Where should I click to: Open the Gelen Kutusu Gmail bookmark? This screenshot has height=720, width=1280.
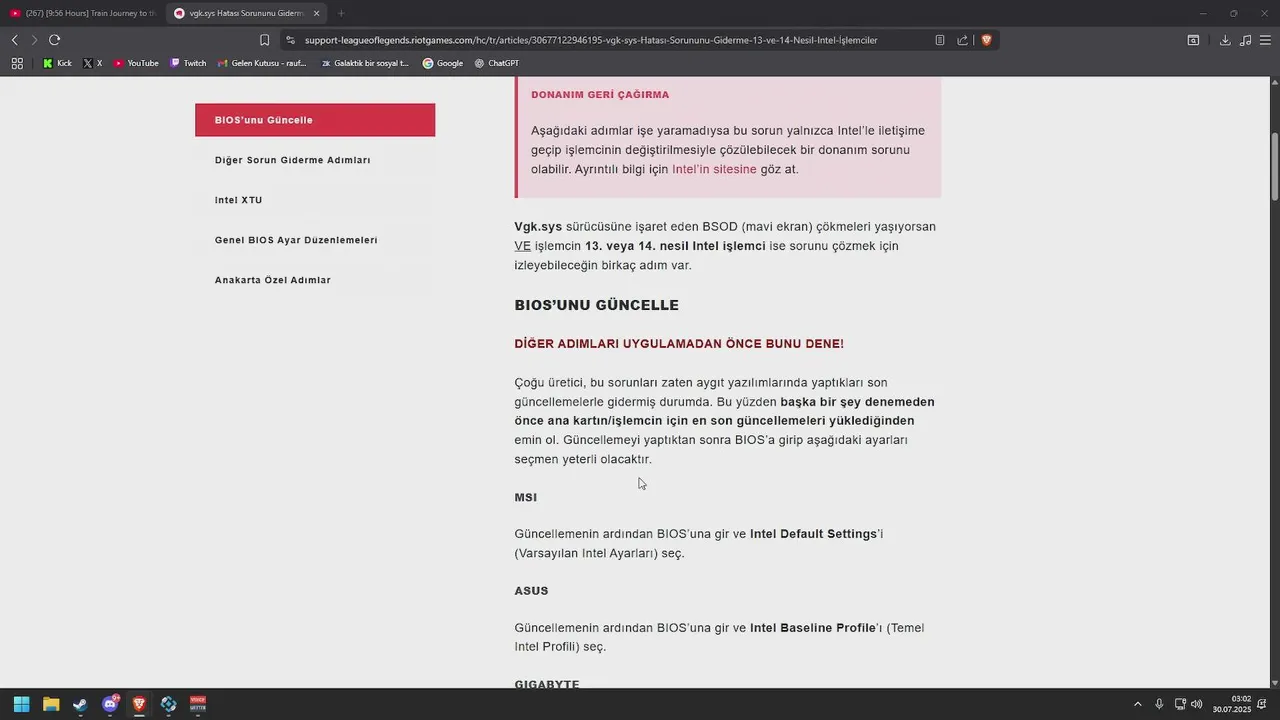(x=262, y=63)
